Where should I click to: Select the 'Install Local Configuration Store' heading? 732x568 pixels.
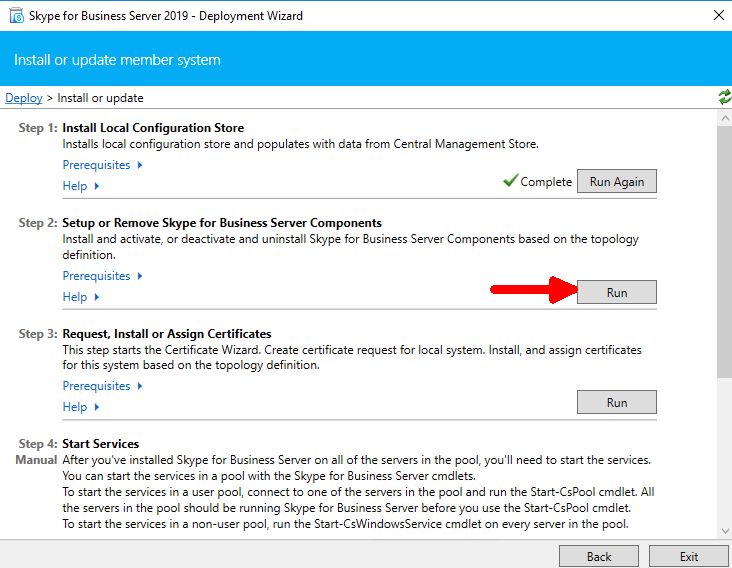point(153,128)
